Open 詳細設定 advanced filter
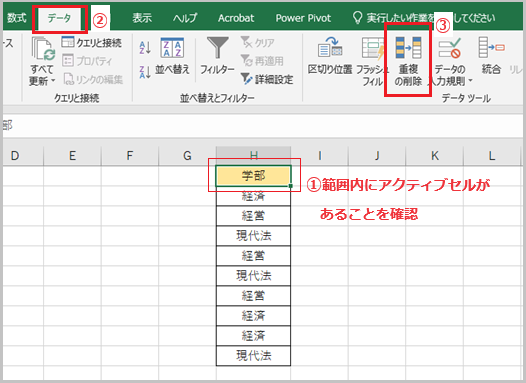Screen dimensions: 526x383 [267, 79]
